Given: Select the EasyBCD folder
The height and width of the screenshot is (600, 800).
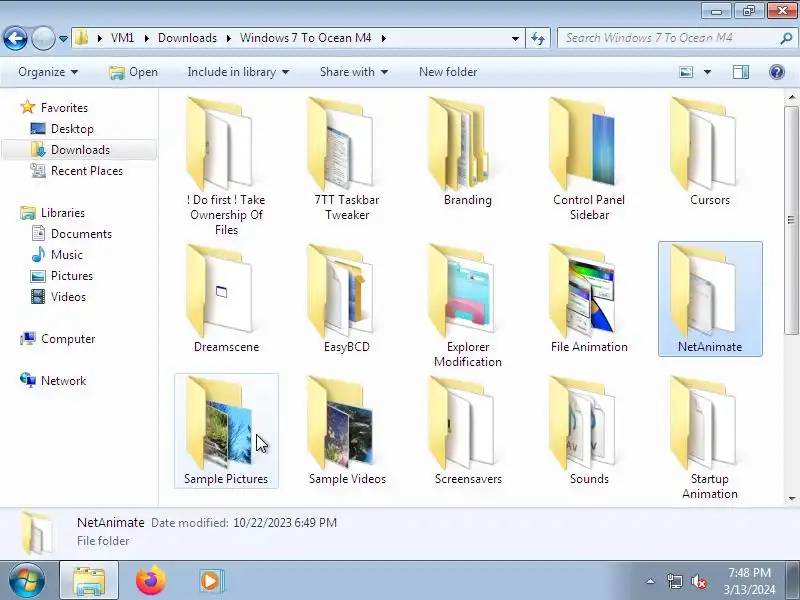Looking at the screenshot, I should (x=347, y=298).
